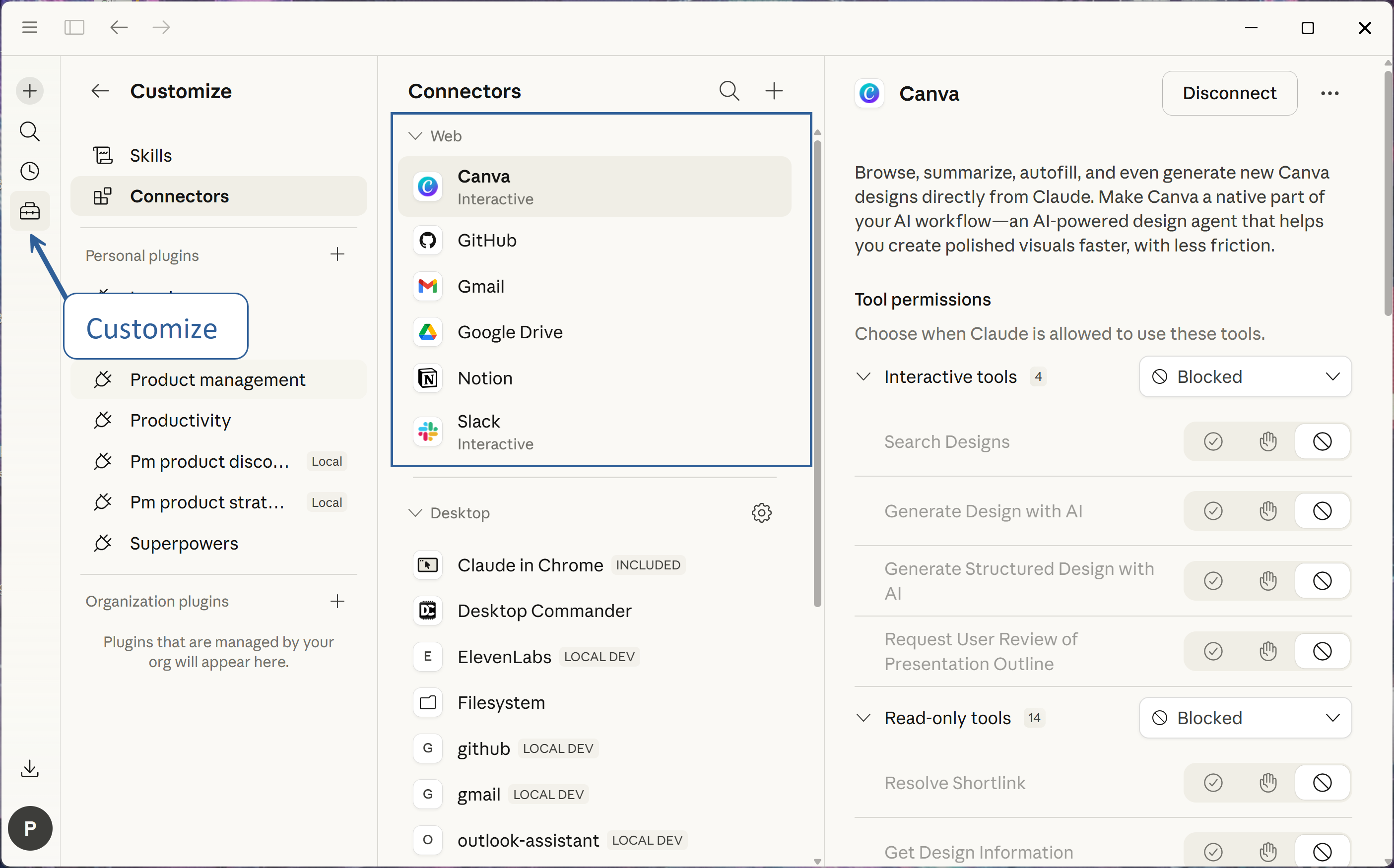Click the Disconnect button
Viewport: 1394px width, 868px height.
click(x=1229, y=94)
